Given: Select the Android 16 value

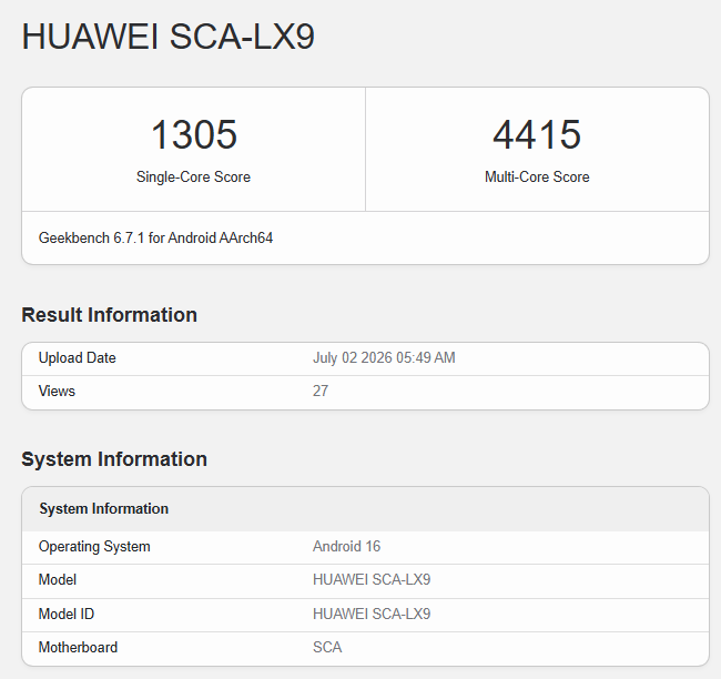Looking at the screenshot, I should click(347, 547).
